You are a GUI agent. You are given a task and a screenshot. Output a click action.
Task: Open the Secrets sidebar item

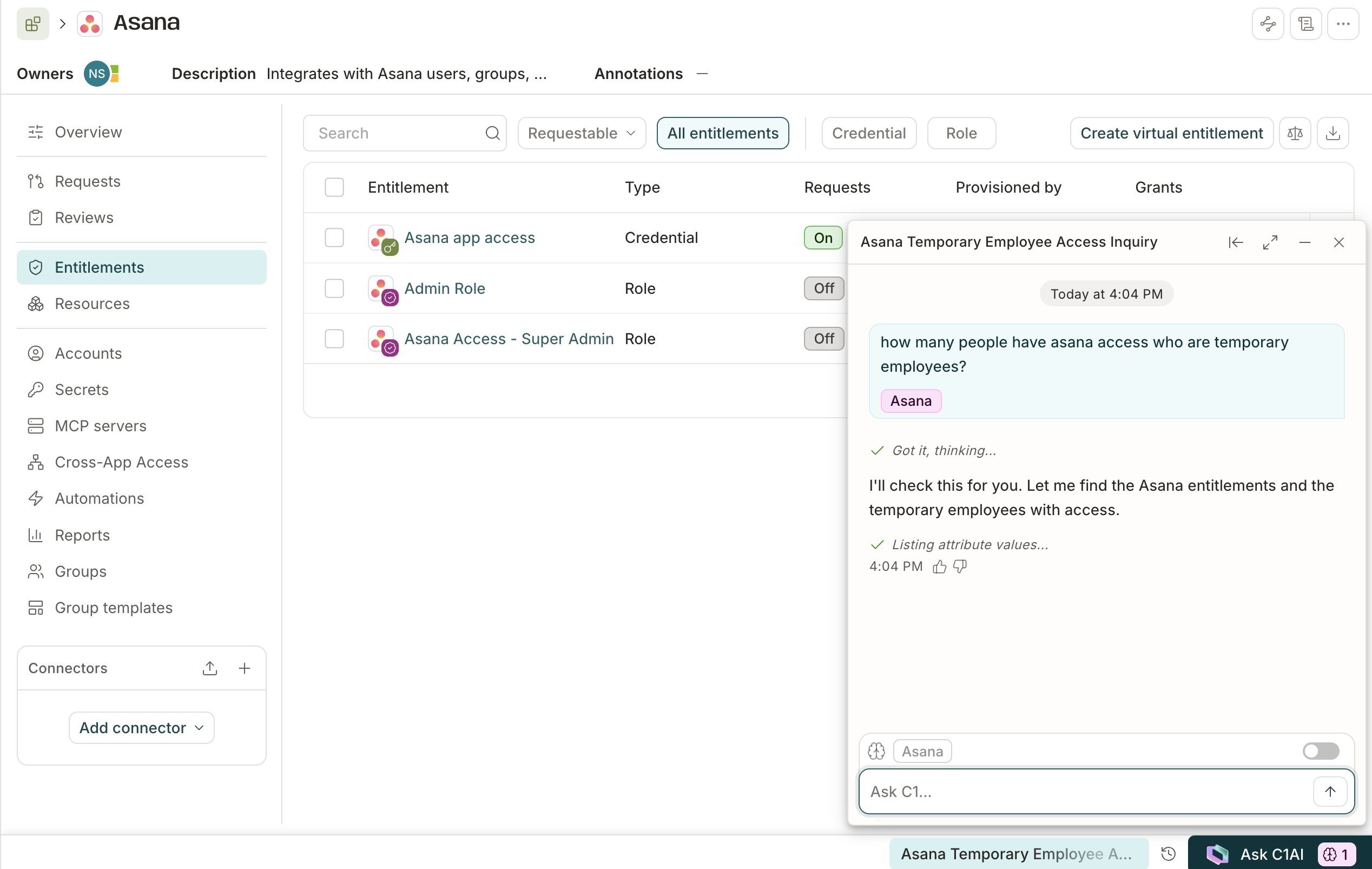coord(141,390)
